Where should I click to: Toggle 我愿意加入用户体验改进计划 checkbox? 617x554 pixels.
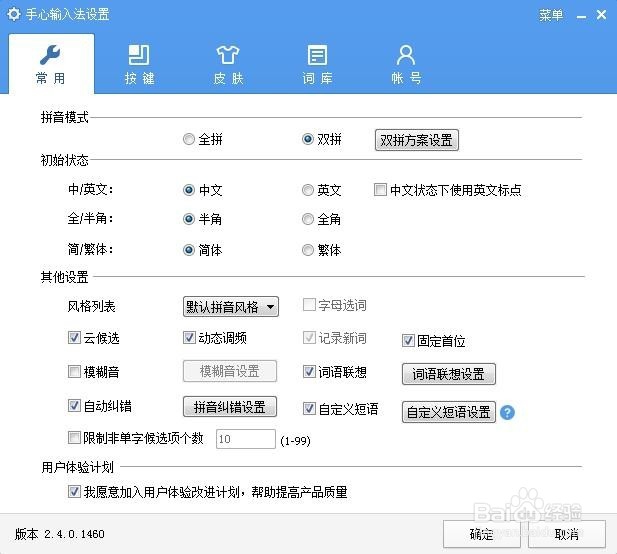click(74, 491)
